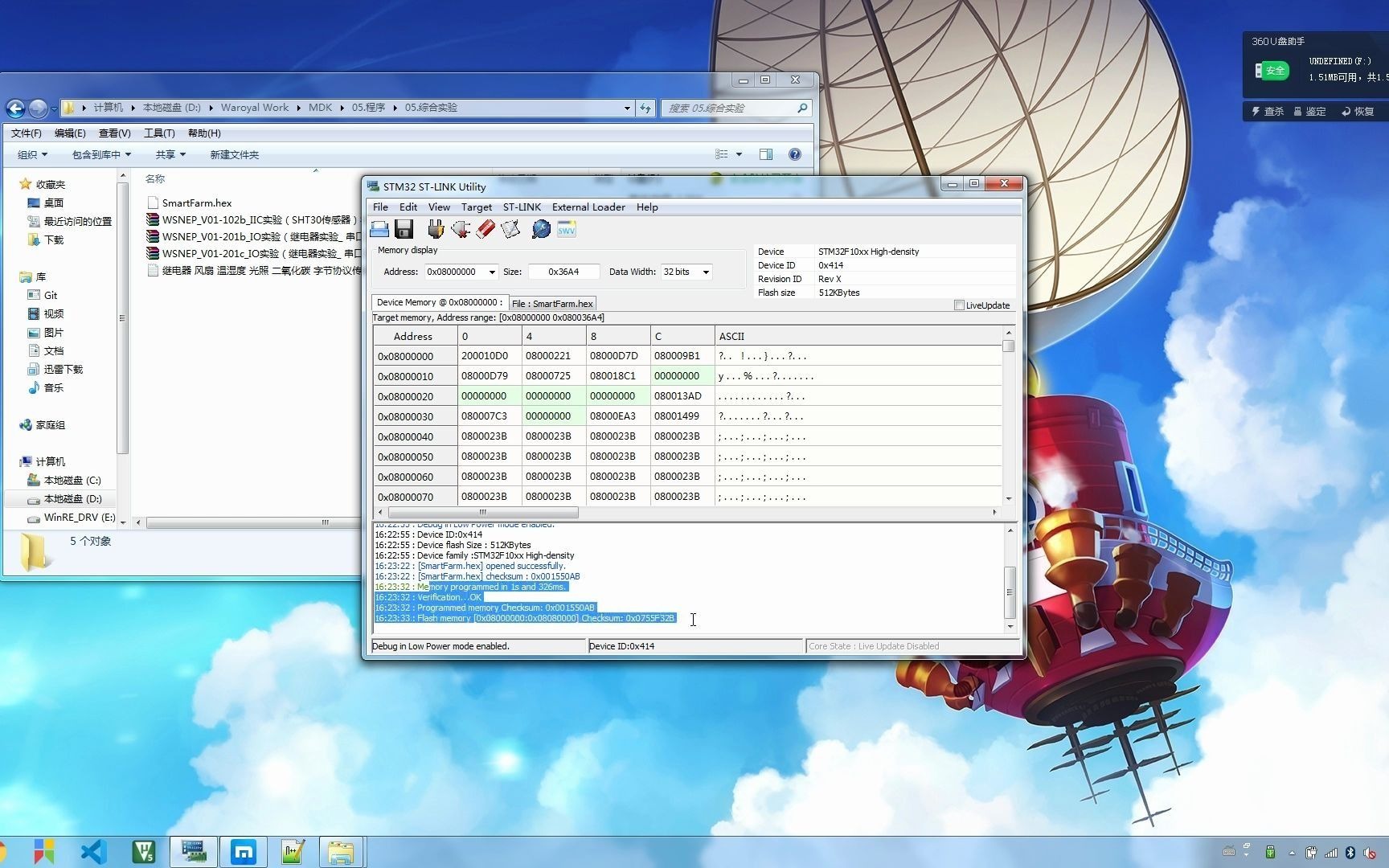
Task: Click 新建文件夹 button in Explorer
Action: (x=234, y=154)
